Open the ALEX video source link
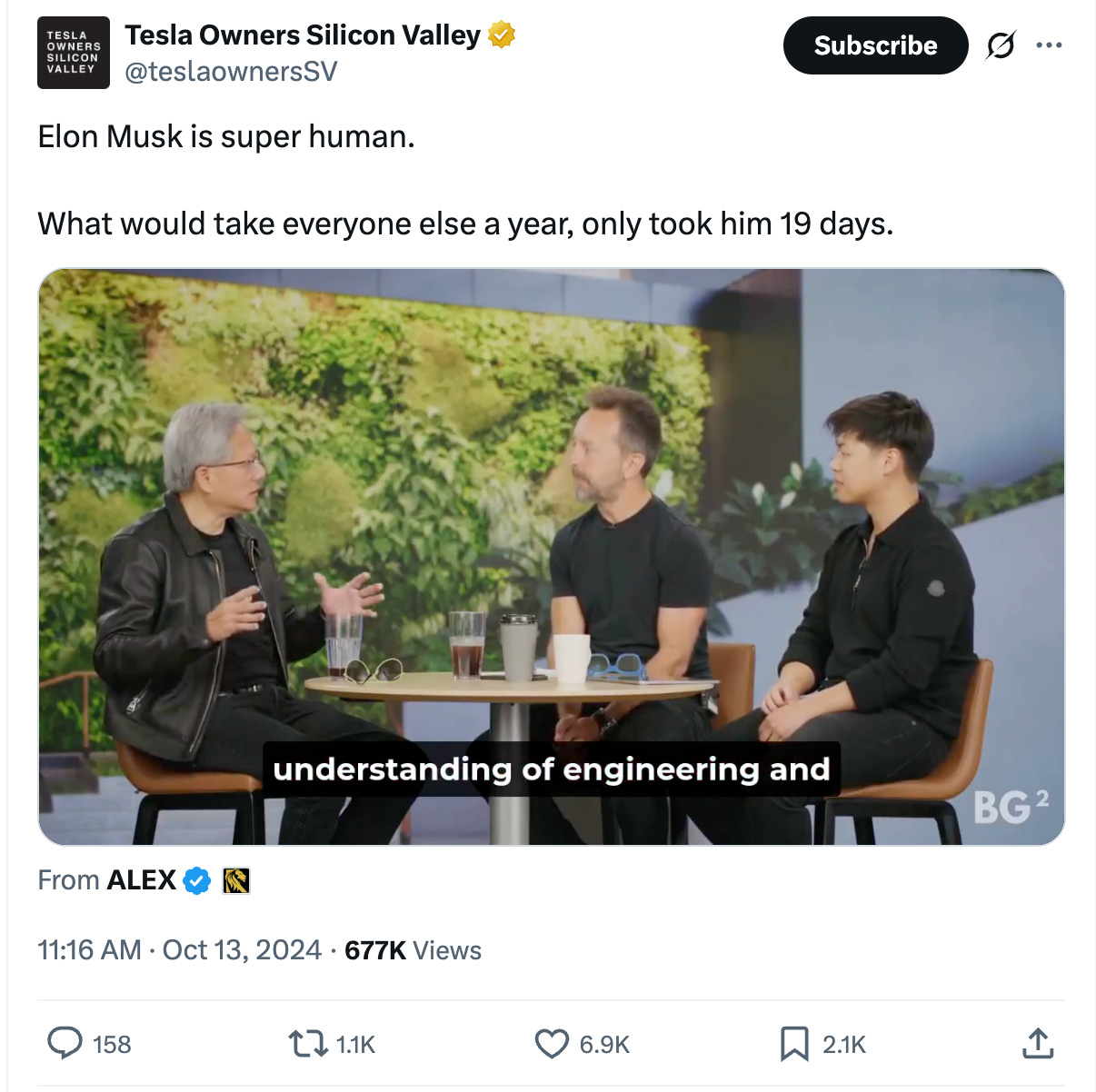This screenshot has height=1092, width=1096. (x=142, y=880)
